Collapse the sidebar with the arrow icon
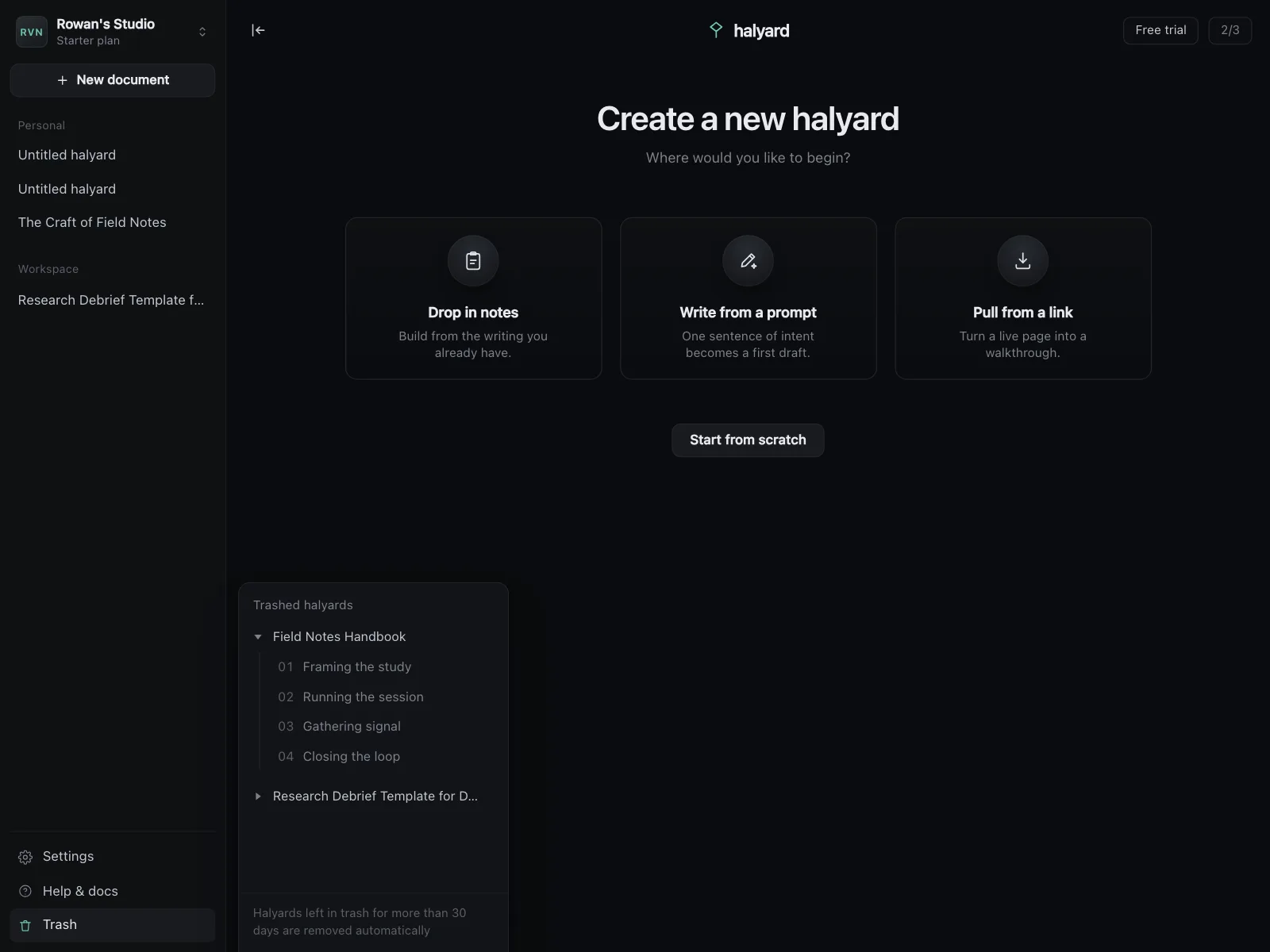Image resolution: width=1270 pixels, height=952 pixels. click(x=258, y=30)
